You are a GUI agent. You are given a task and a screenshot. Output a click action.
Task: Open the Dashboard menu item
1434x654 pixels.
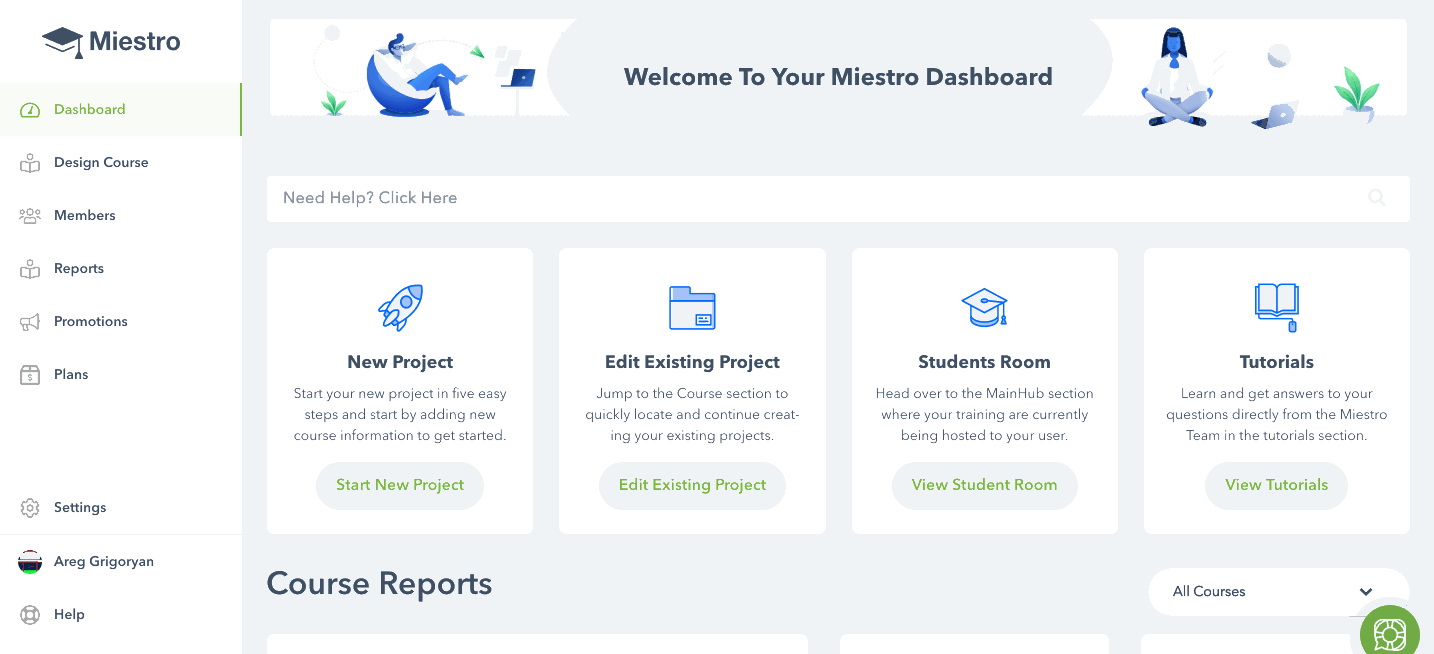[120, 110]
